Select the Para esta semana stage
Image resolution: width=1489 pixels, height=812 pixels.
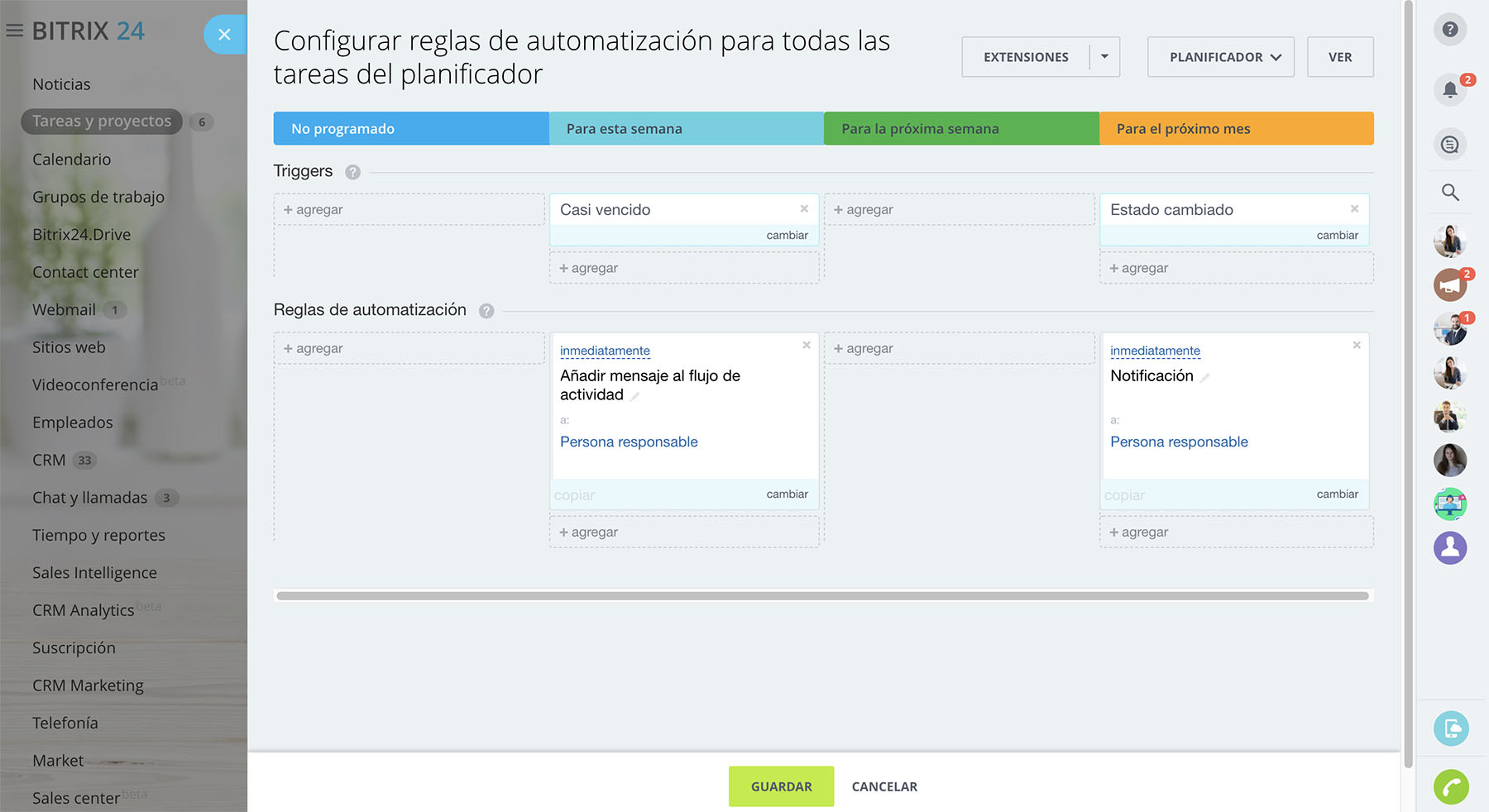click(686, 129)
